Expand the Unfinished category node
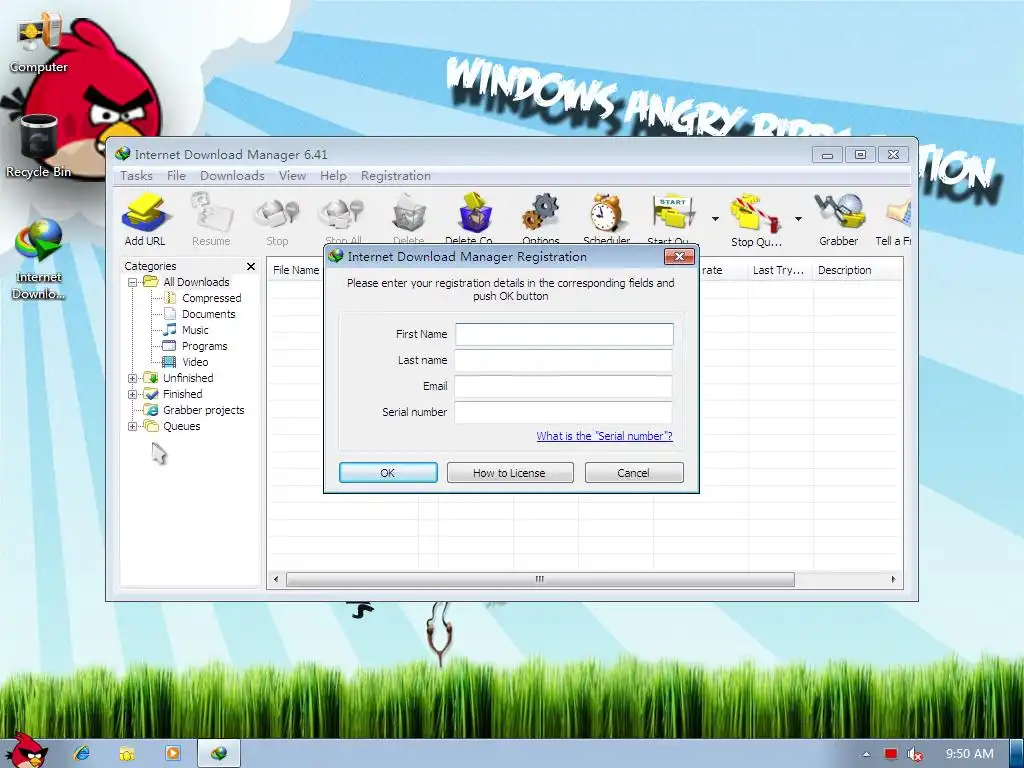 pos(133,378)
